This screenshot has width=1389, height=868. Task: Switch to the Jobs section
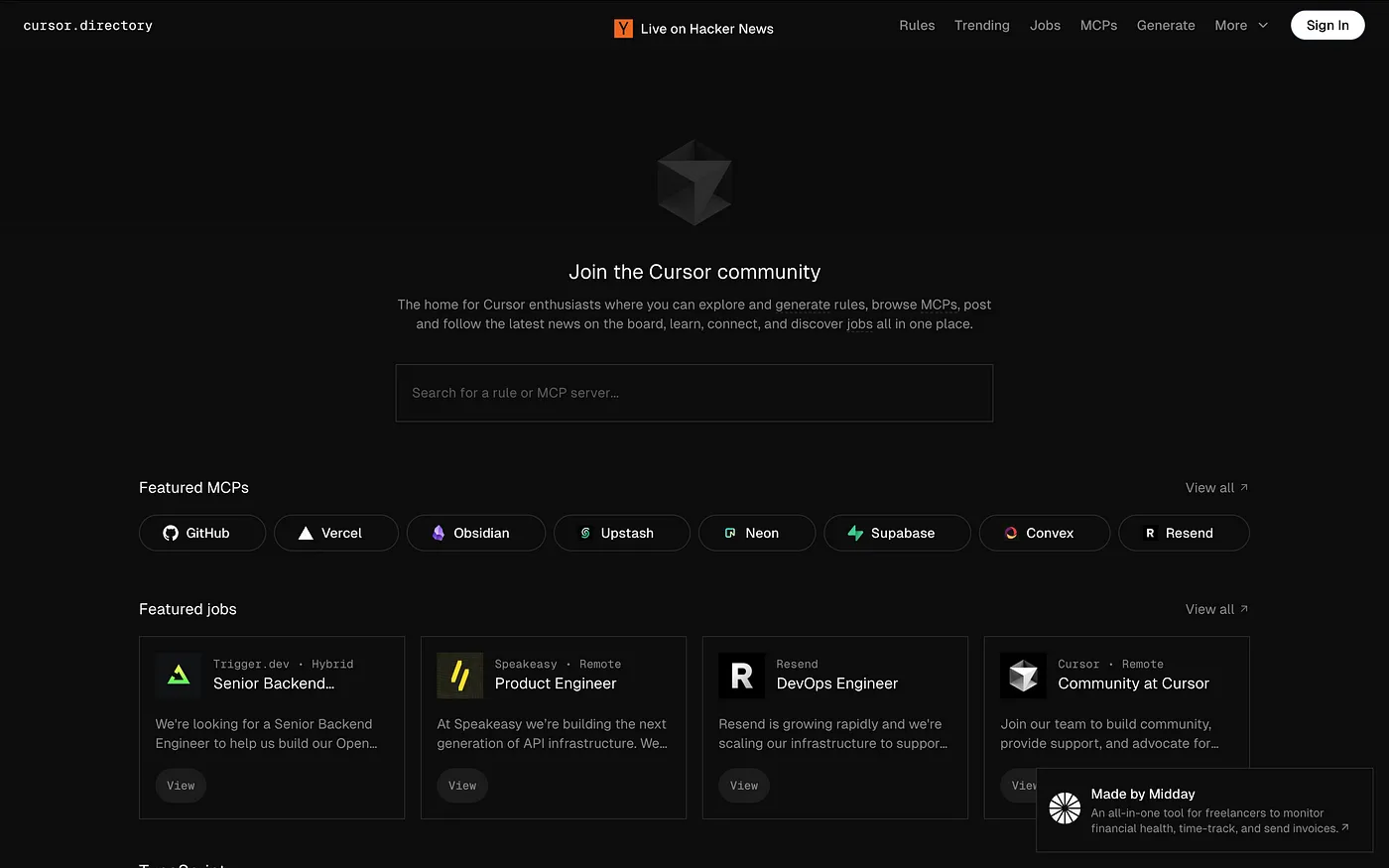coord(1045,25)
